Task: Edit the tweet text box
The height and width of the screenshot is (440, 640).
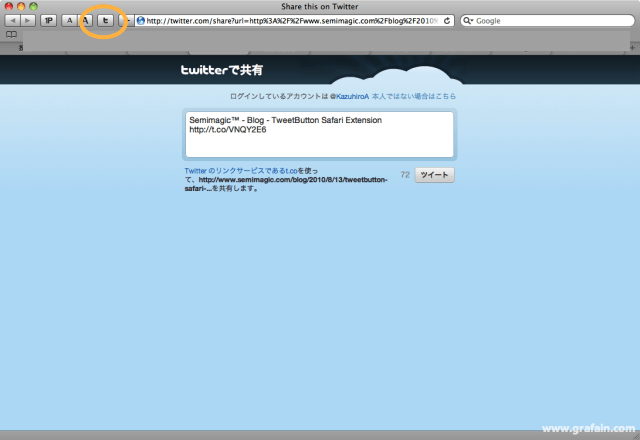Action: point(320,134)
